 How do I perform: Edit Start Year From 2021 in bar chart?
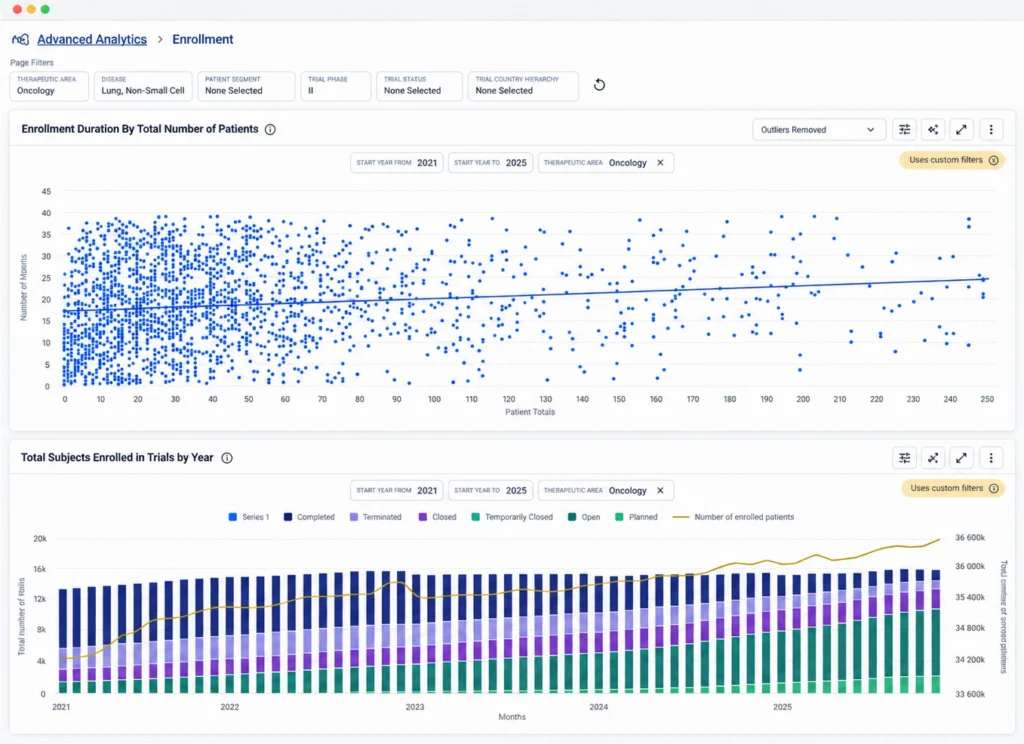396,491
